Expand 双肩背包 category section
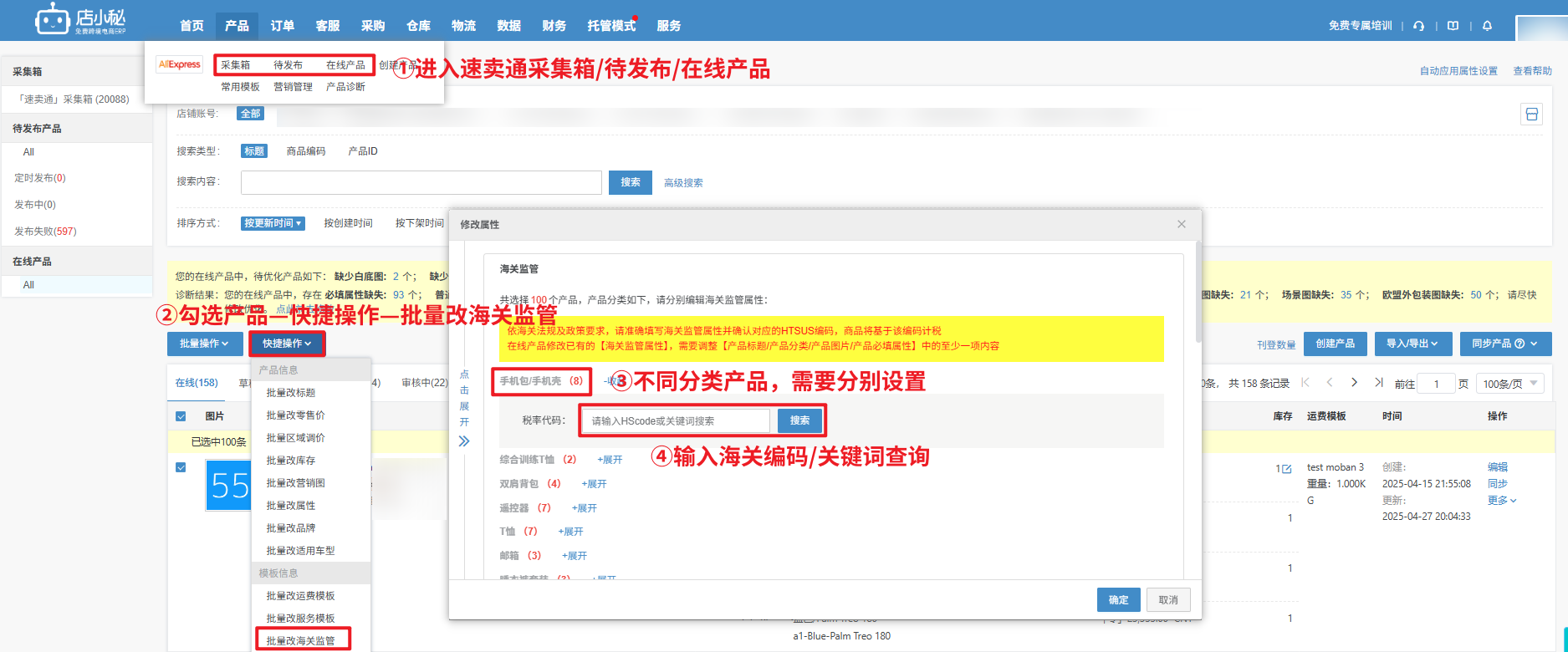Viewport: 1568px width, 652px height. (594, 484)
